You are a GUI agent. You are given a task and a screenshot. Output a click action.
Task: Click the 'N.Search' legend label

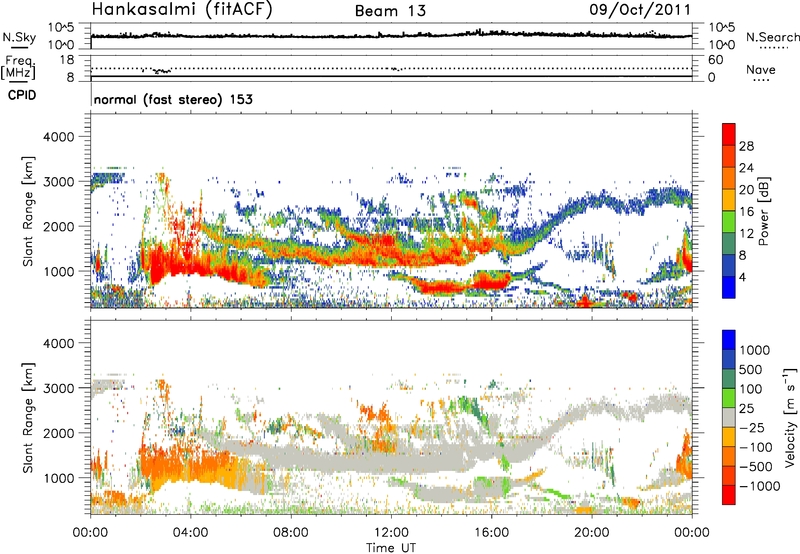click(772, 37)
